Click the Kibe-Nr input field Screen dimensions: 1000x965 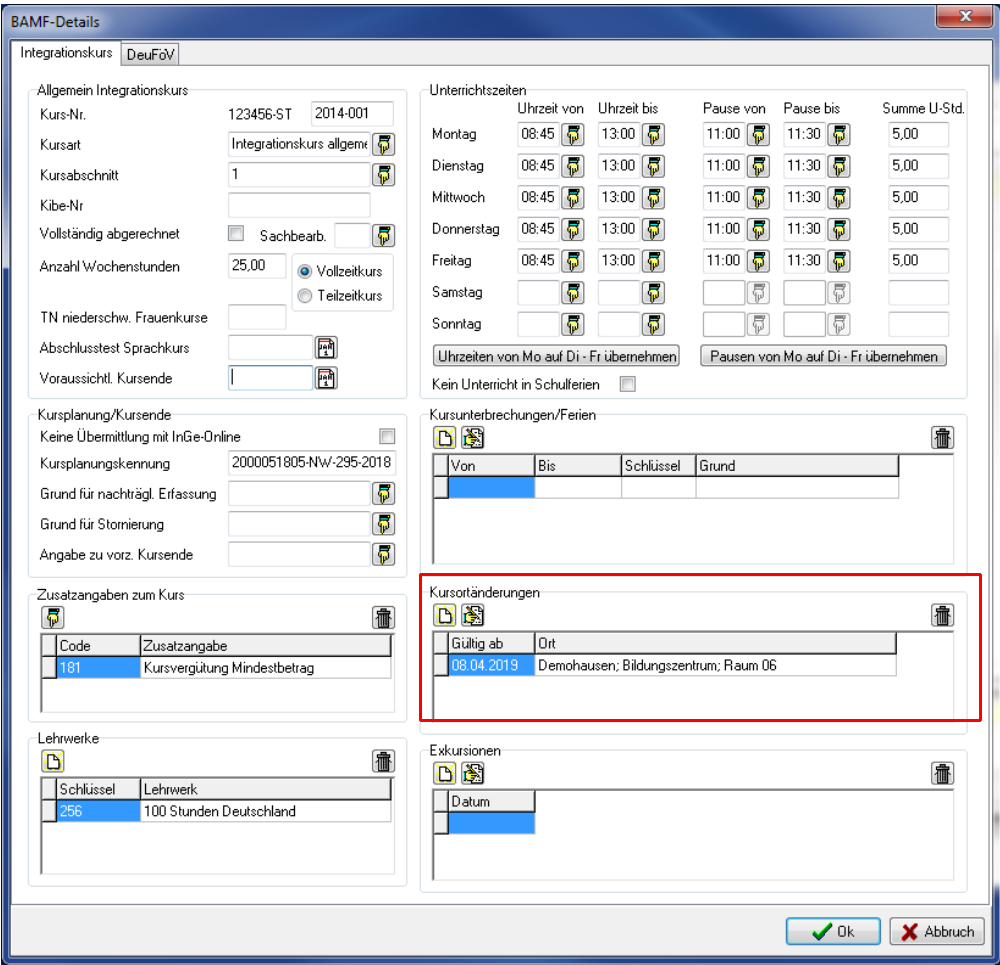click(299, 205)
